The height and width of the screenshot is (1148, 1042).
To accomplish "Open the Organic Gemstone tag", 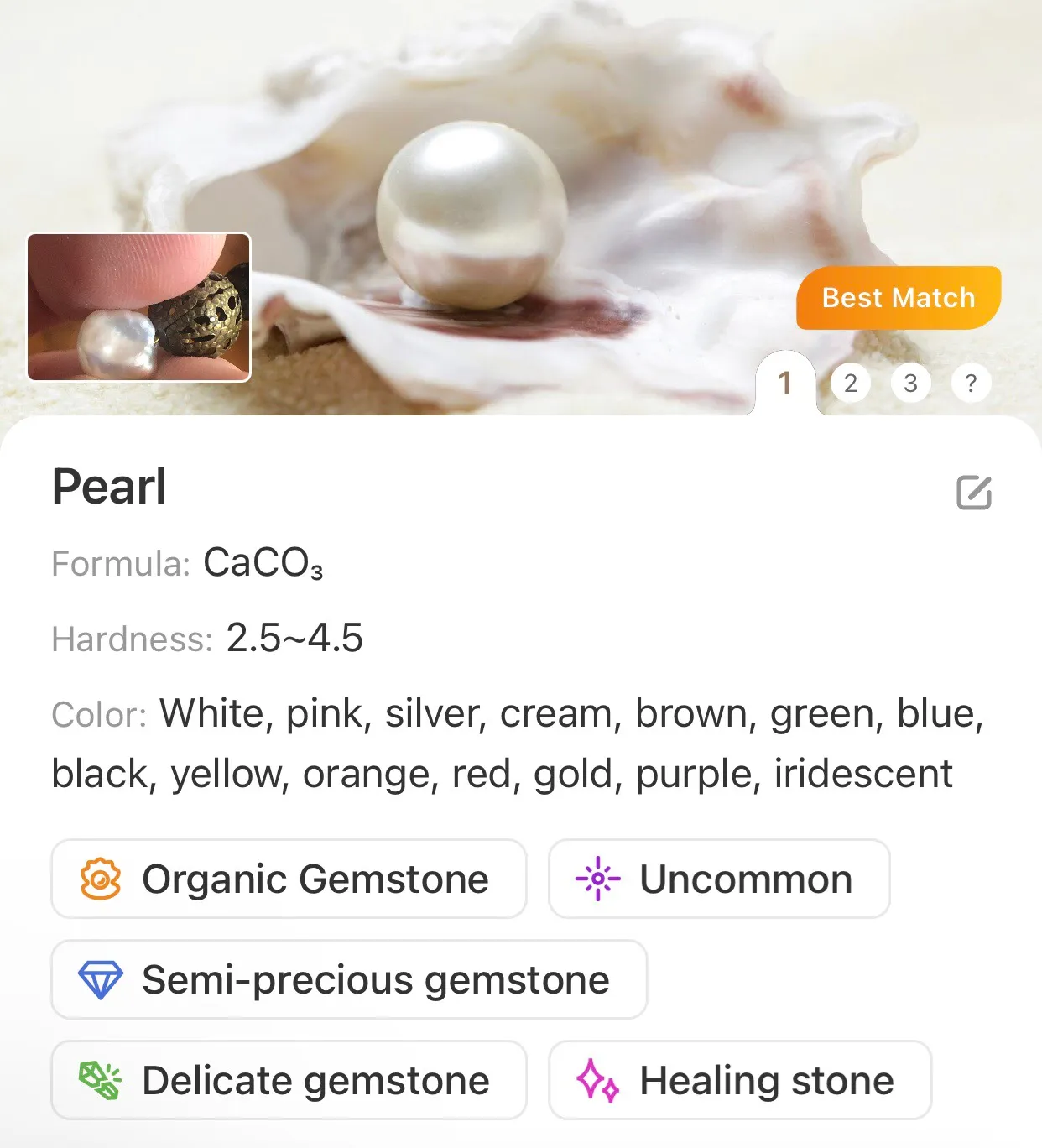I will pyautogui.click(x=289, y=879).
